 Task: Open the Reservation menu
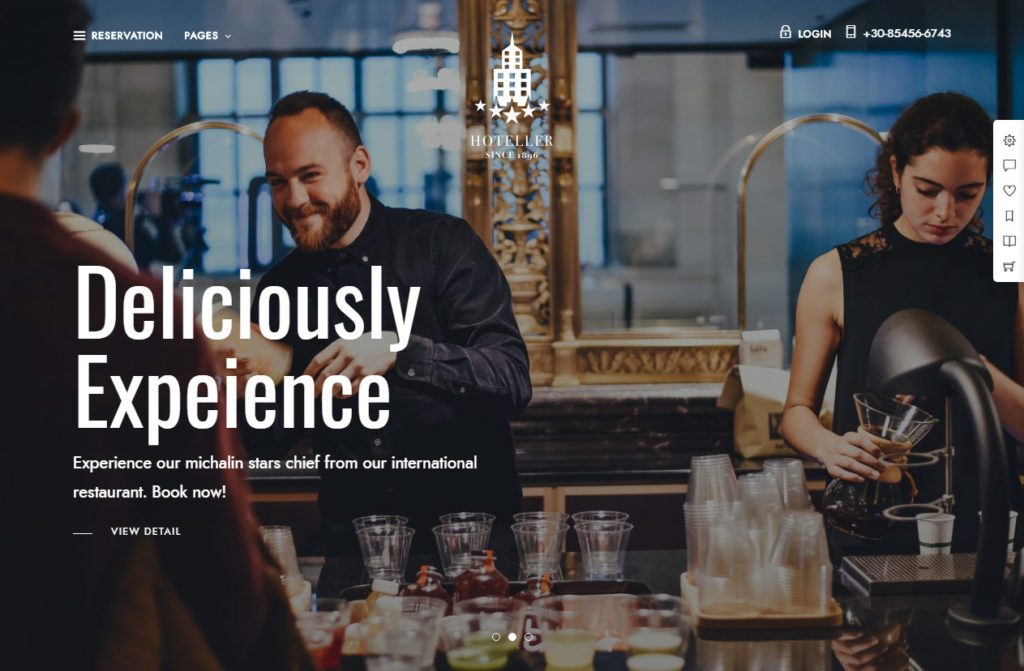point(127,35)
